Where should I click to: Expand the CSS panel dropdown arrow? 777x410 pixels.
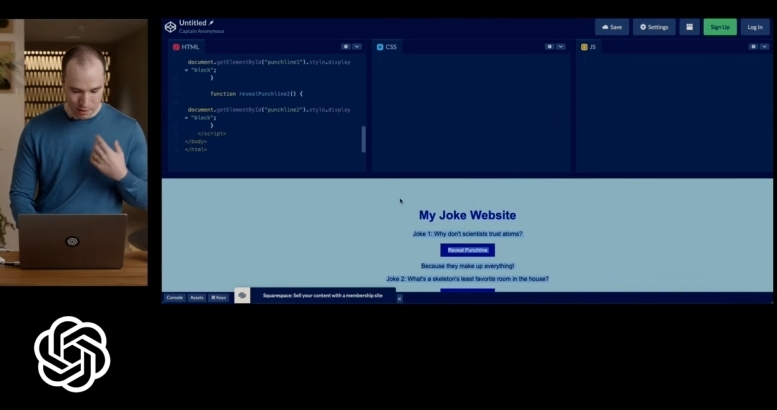[x=561, y=47]
